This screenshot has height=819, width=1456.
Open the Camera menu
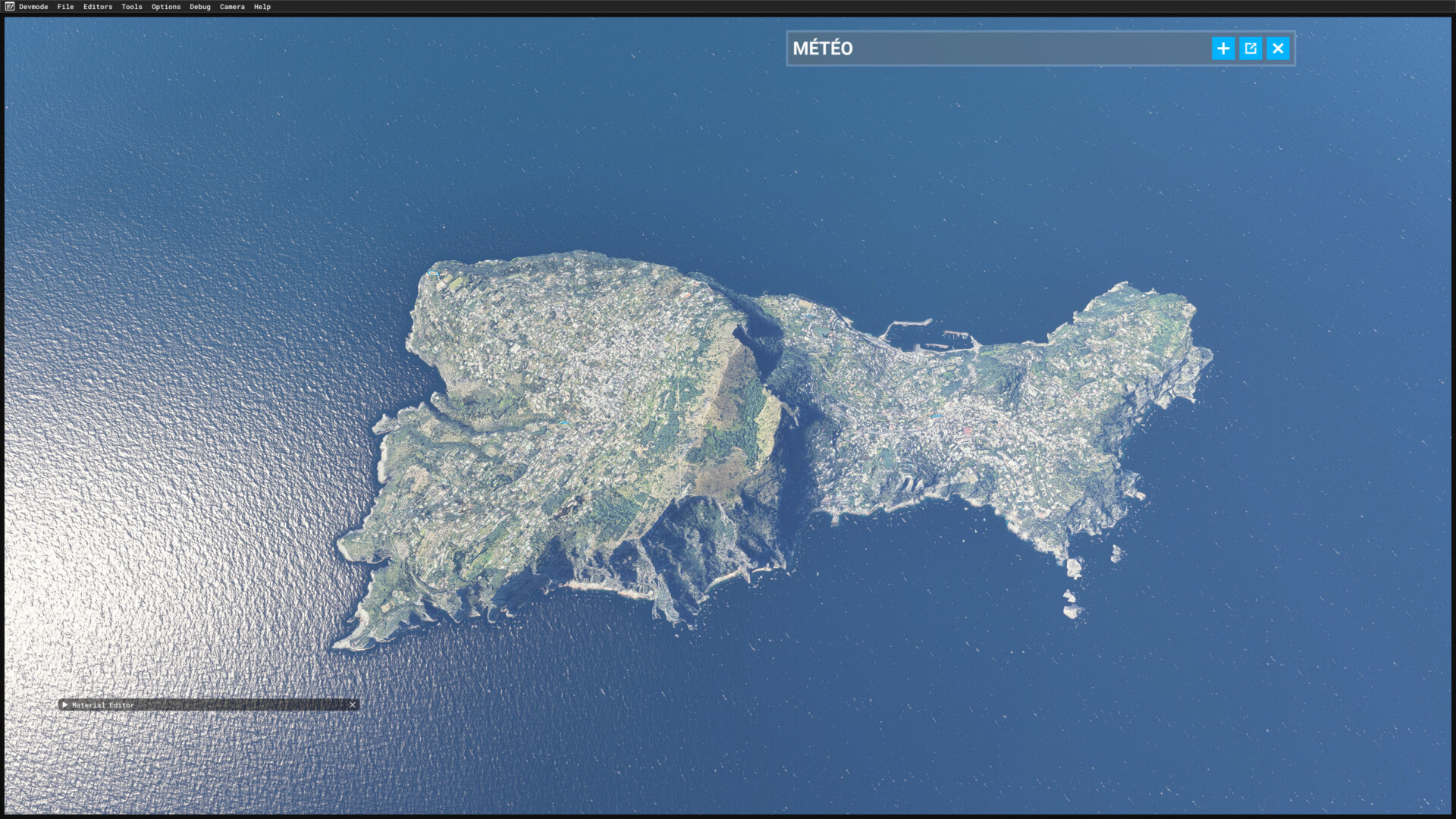(x=232, y=7)
